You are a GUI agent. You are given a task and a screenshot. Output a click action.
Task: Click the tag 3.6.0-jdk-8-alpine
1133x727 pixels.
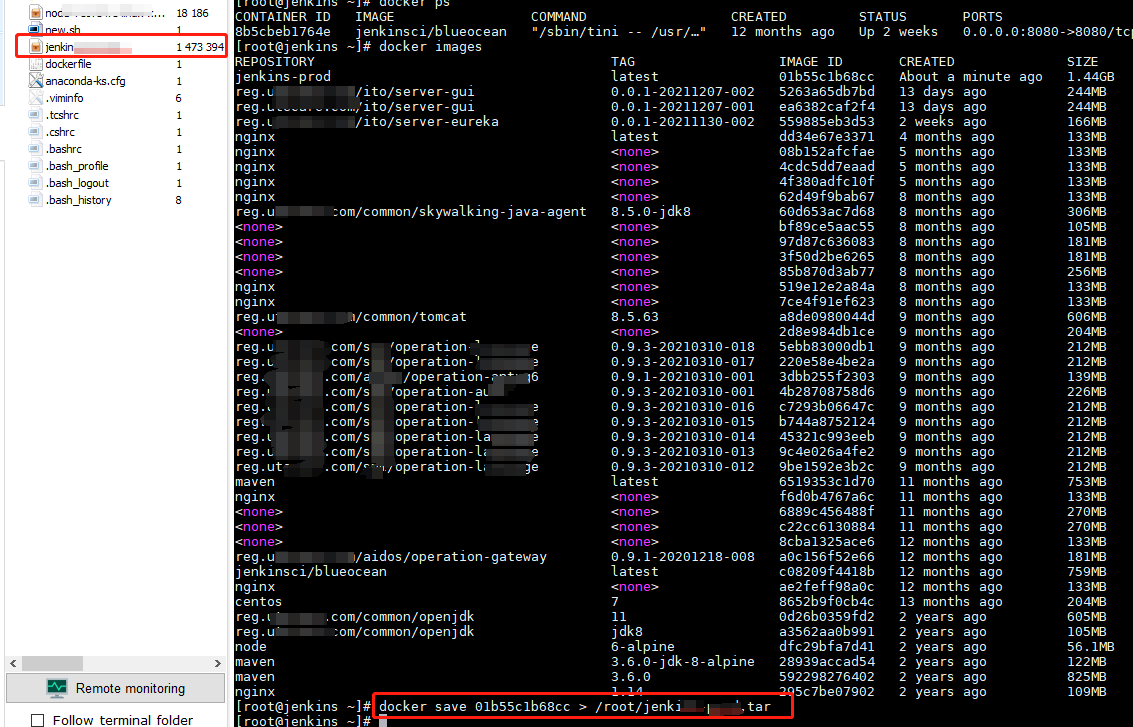coord(682,662)
